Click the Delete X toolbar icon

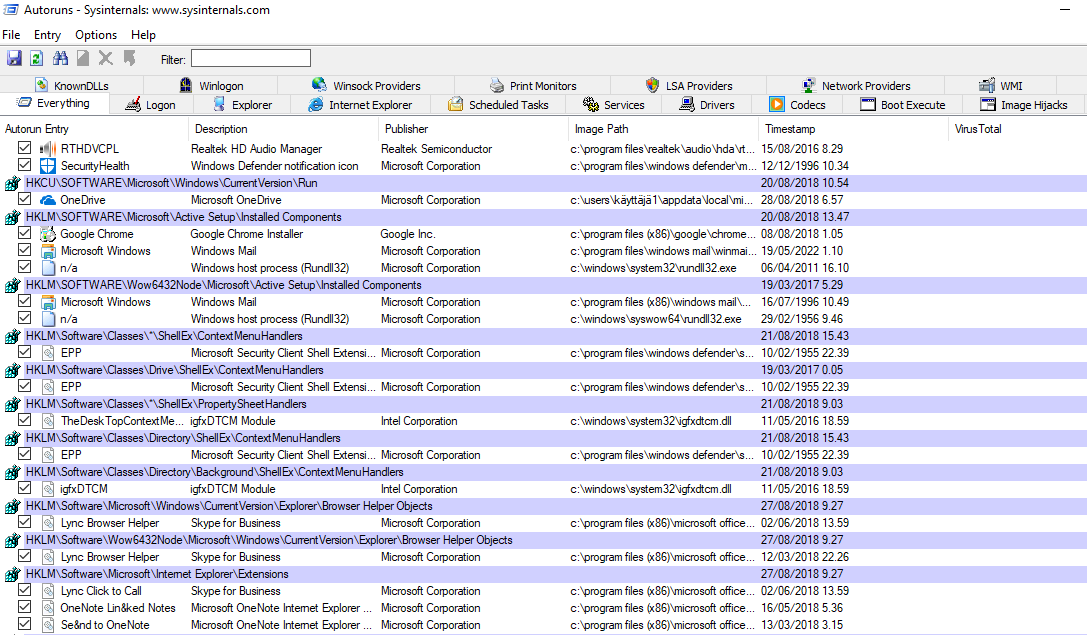pyautogui.click(x=105, y=58)
